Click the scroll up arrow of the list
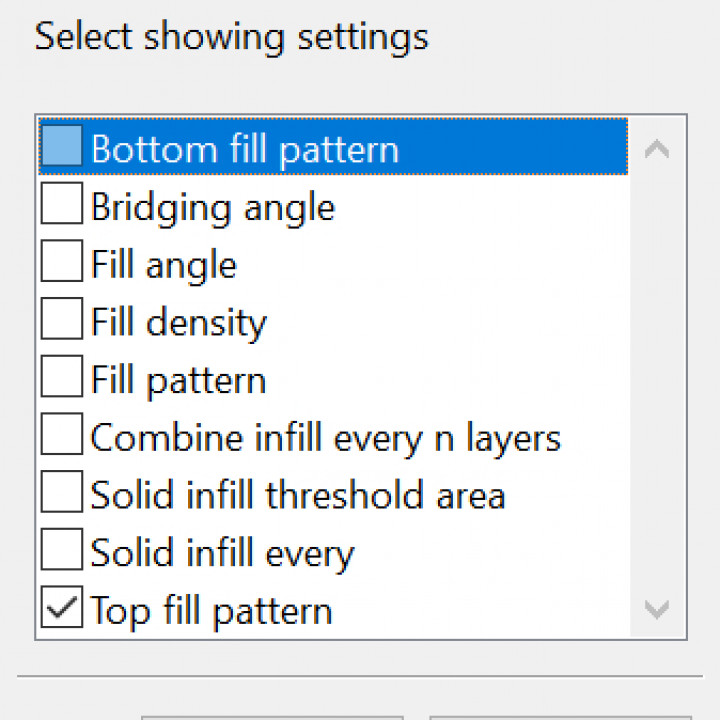Viewport: 720px width, 720px height. (657, 150)
